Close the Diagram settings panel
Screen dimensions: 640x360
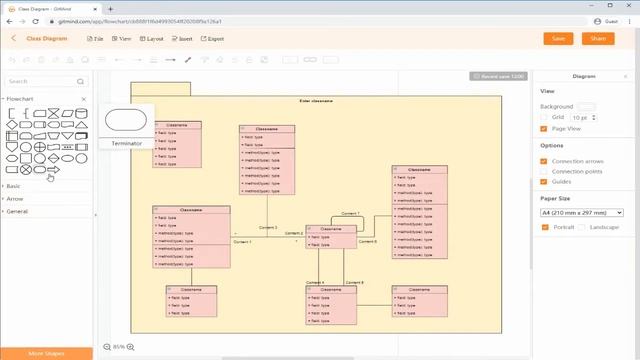[x=625, y=76]
